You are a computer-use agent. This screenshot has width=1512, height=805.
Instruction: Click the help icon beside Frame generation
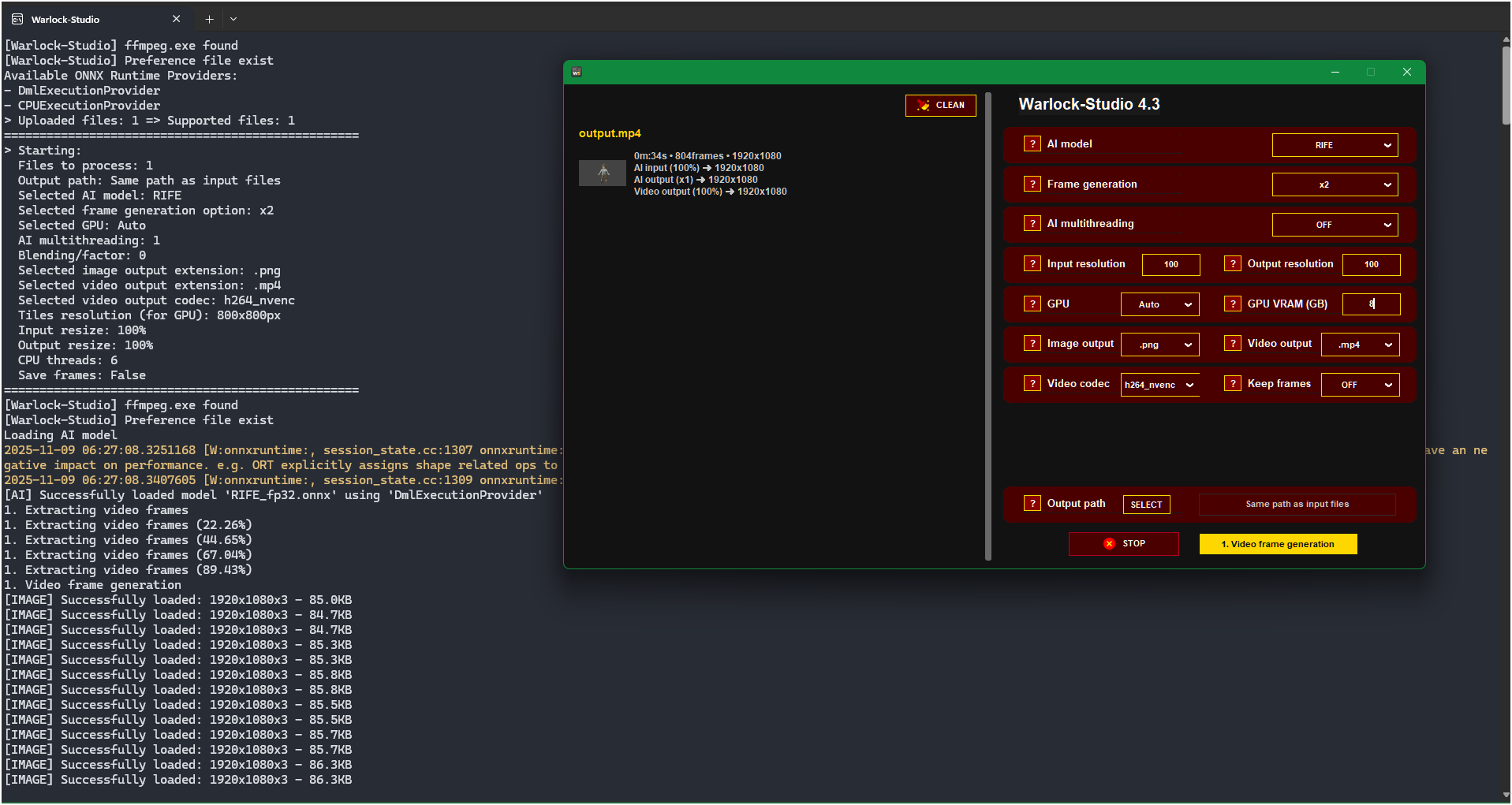[1032, 184]
